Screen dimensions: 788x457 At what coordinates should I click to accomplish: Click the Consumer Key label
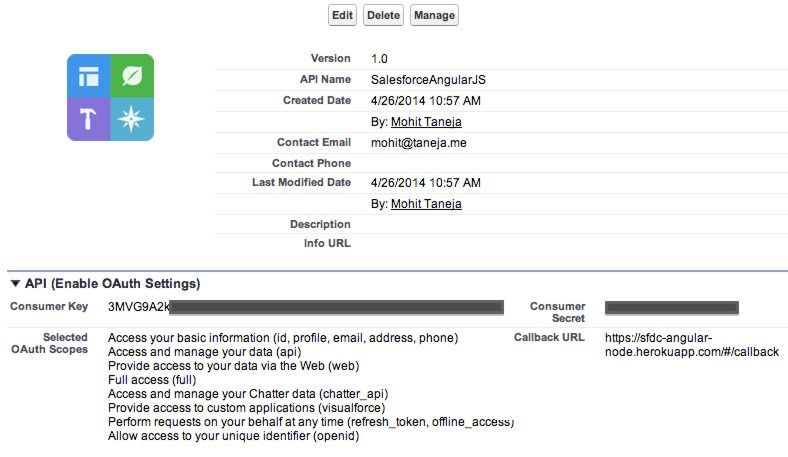49,306
